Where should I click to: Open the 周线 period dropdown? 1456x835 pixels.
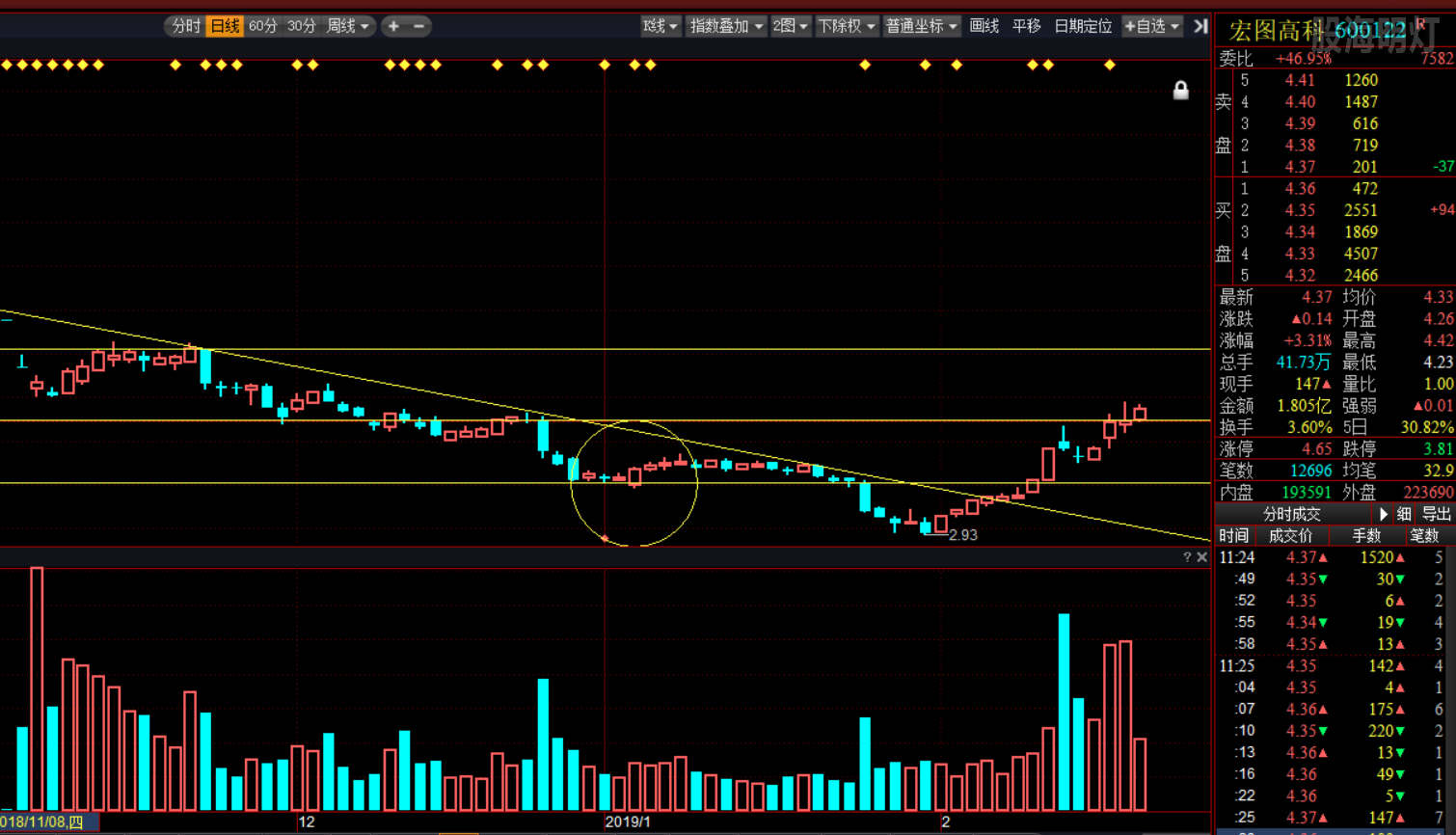click(348, 26)
